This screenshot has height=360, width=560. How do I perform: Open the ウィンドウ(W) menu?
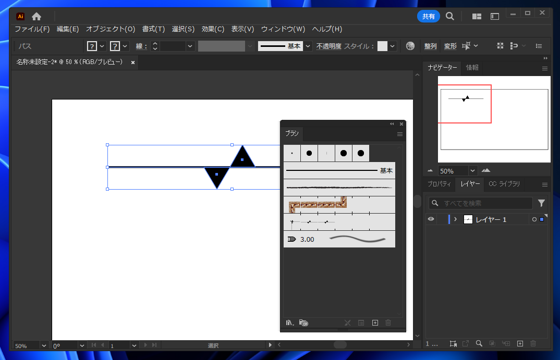(x=283, y=29)
